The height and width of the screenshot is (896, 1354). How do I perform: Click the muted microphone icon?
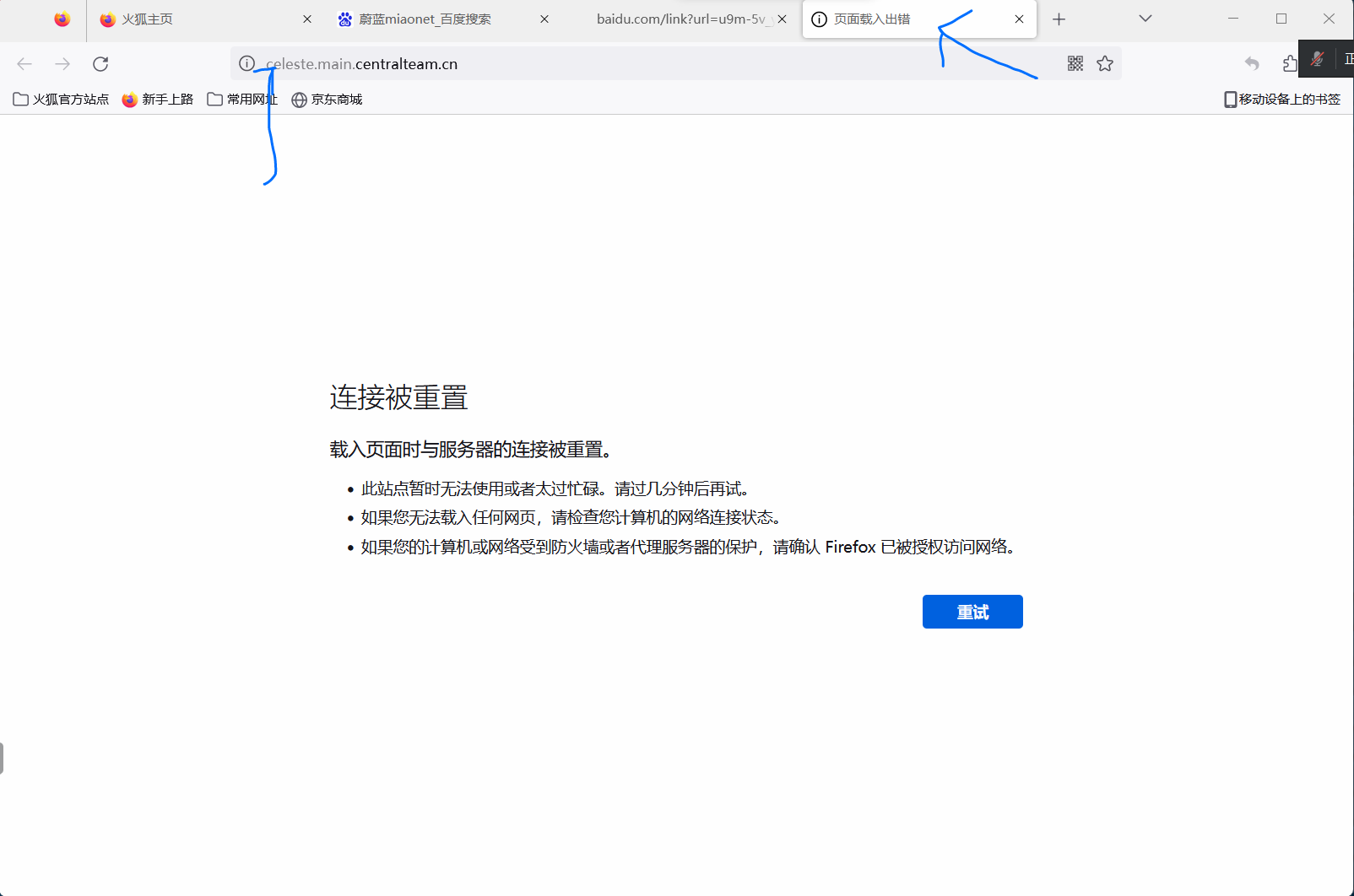click(1317, 59)
